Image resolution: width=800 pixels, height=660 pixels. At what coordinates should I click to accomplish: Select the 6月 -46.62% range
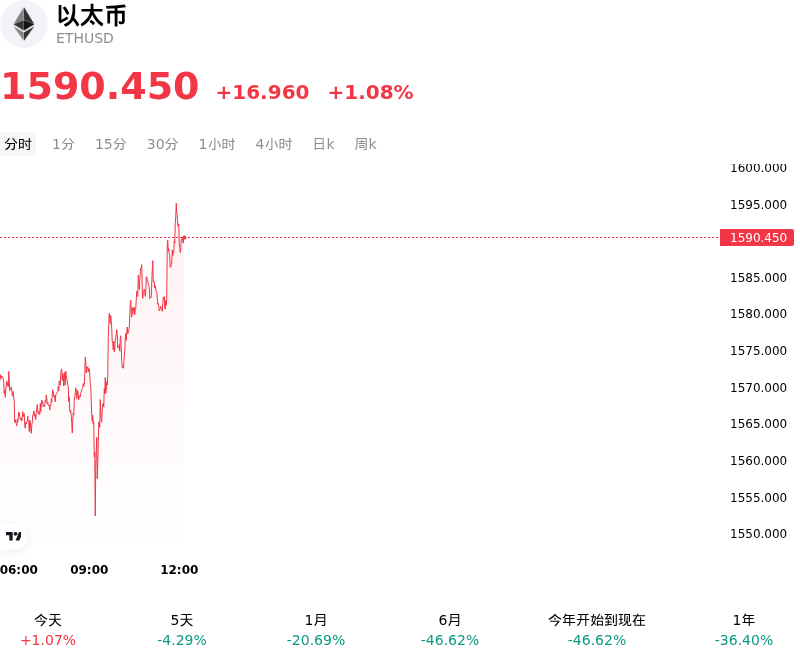449,630
